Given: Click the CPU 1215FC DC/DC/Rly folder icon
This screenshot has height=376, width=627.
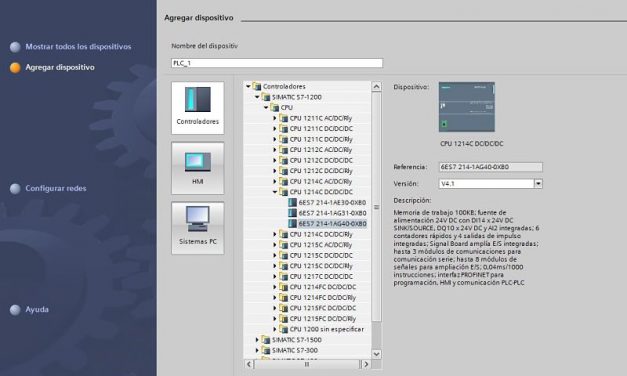Looking at the screenshot, I should pos(284,318).
